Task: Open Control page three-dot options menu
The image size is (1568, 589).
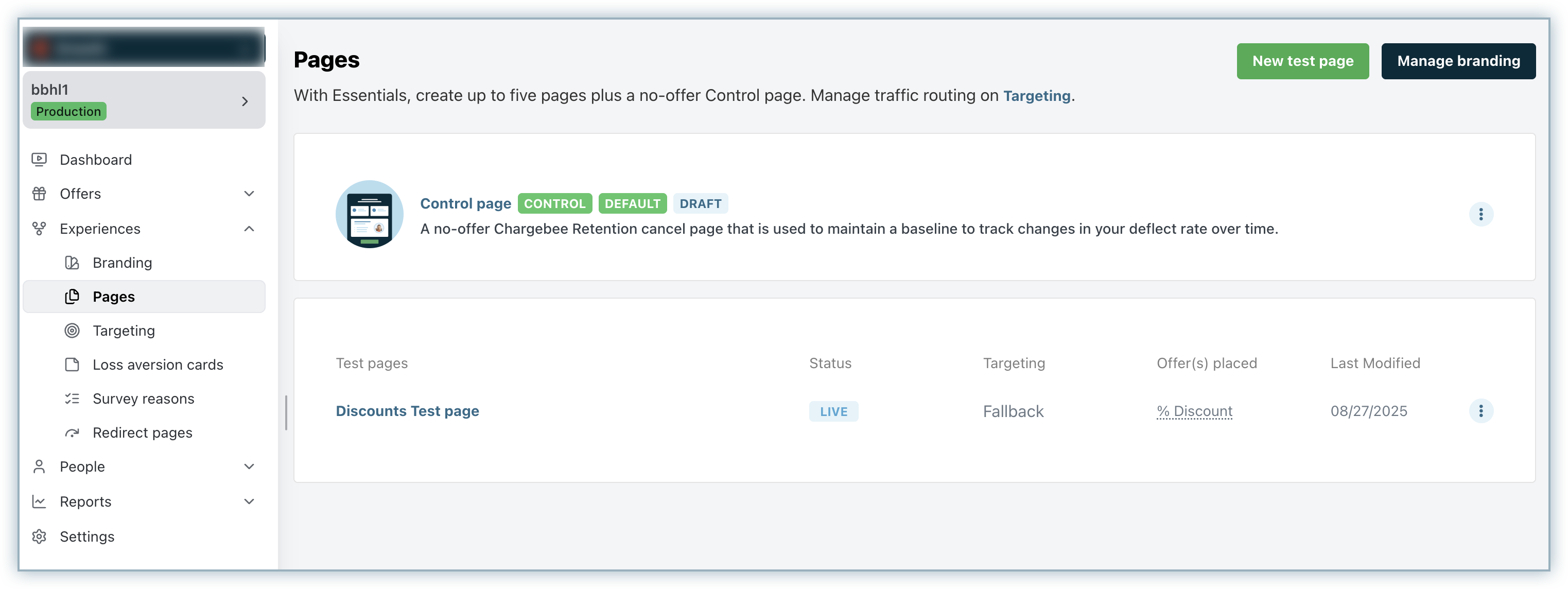Action: click(1480, 214)
